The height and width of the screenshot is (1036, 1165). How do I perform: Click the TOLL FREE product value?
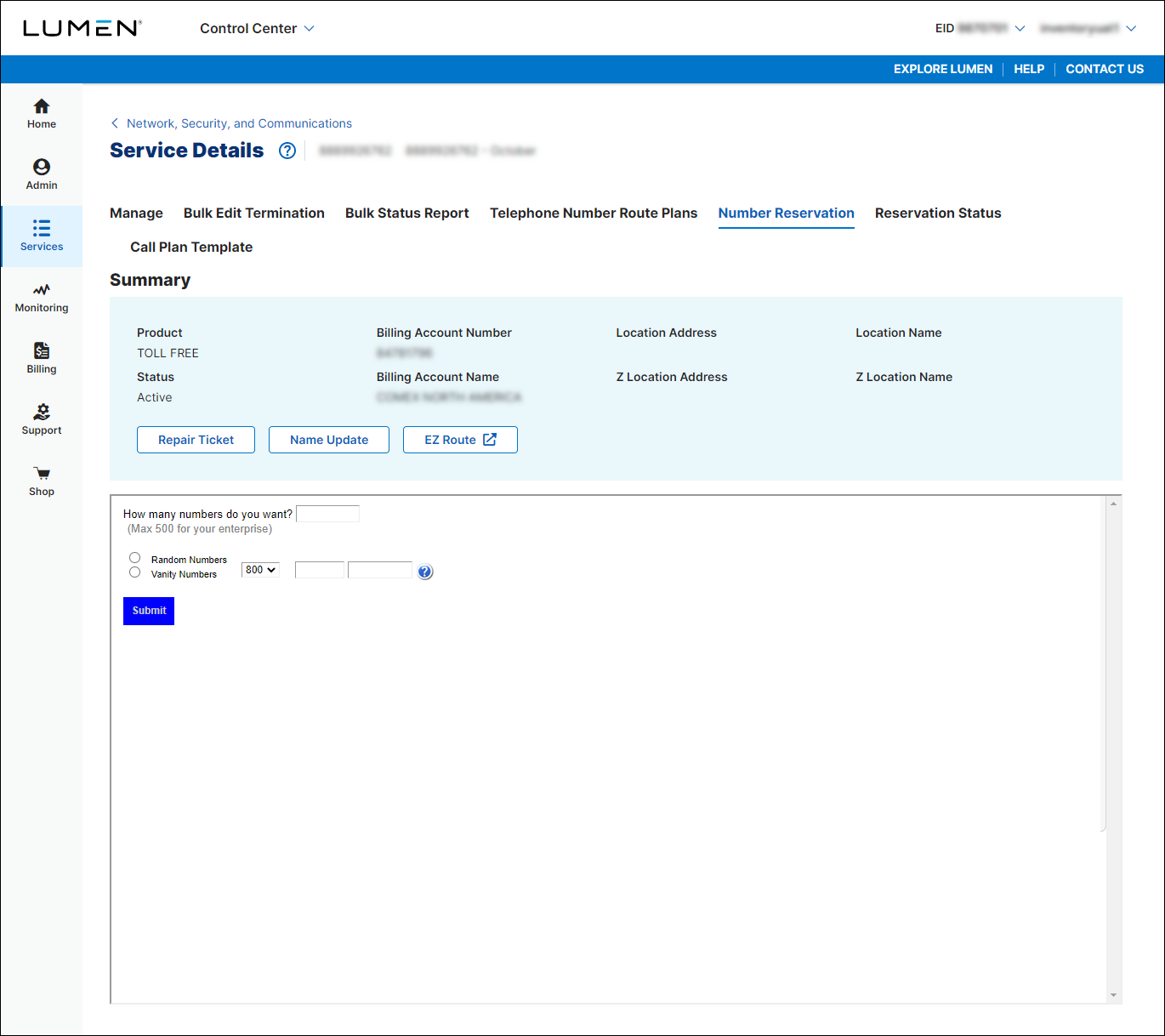(168, 353)
